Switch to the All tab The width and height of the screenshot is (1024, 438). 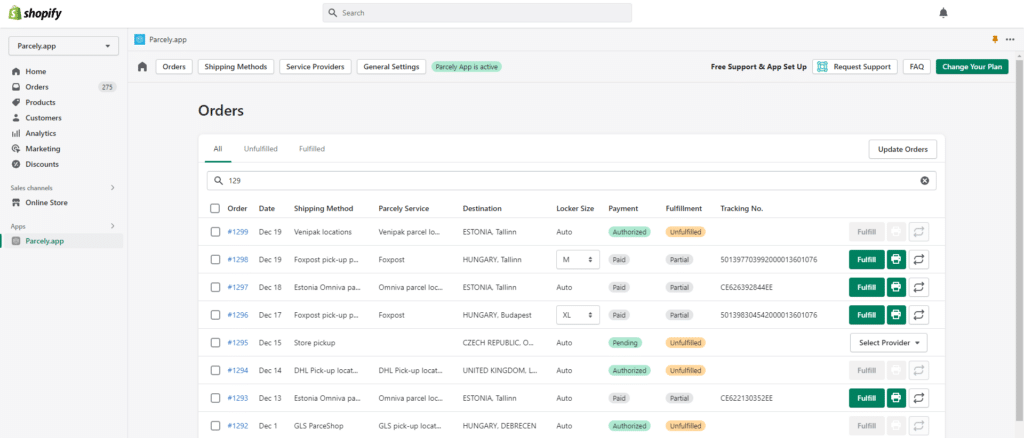tap(217, 149)
